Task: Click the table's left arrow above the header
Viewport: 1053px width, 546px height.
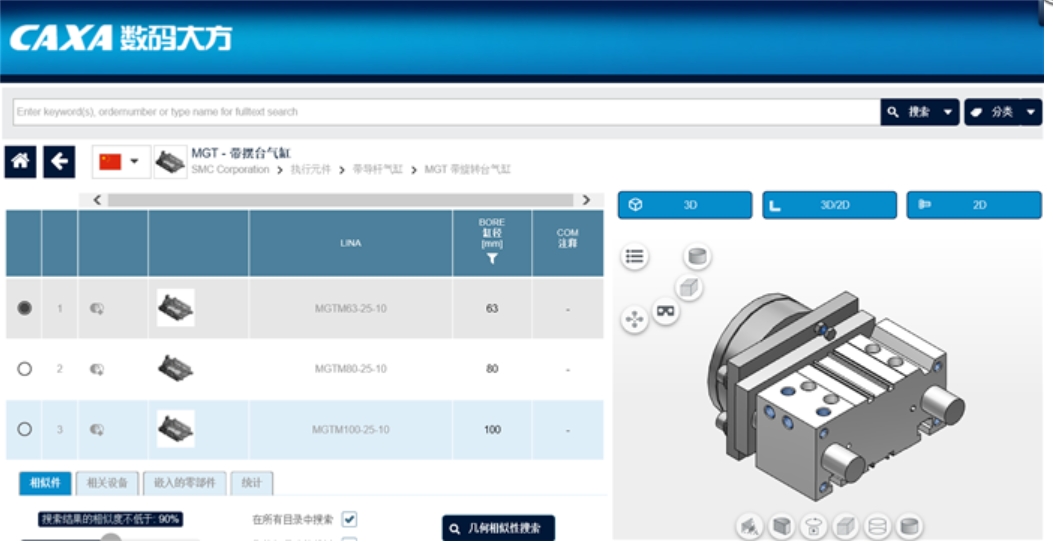Action: coord(97,200)
